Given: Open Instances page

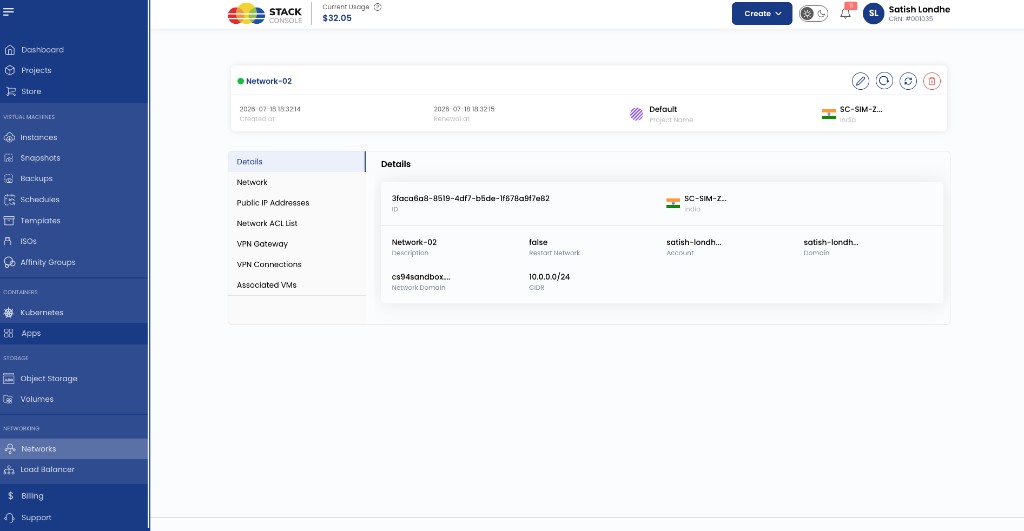Looking at the screenshot, I should point(39,137).
